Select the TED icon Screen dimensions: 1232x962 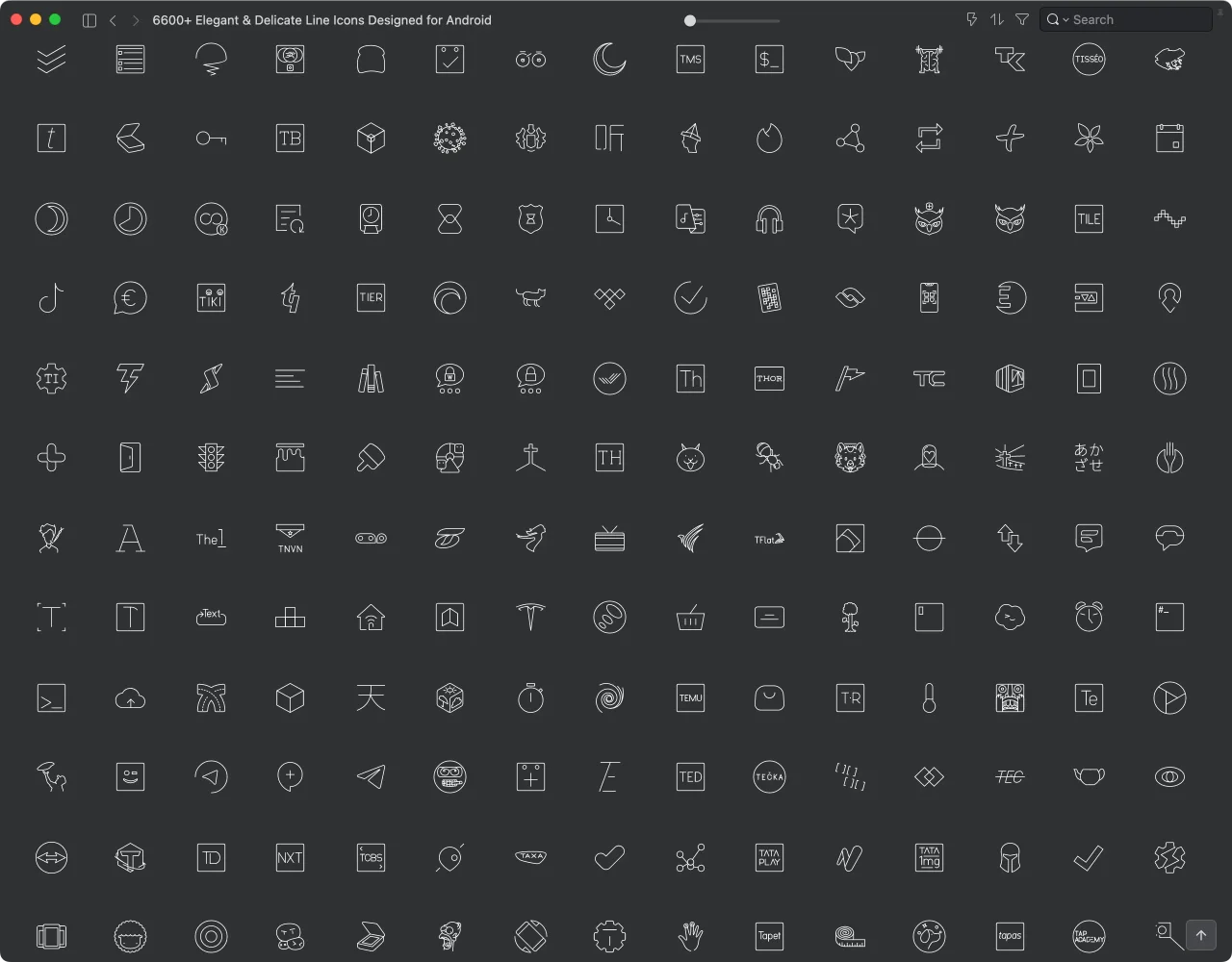[690, 776]
